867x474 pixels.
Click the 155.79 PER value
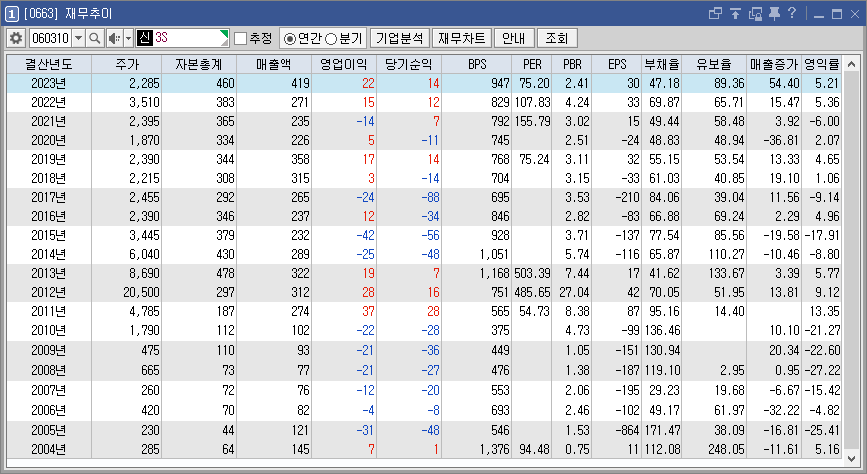tap(532, 121)
